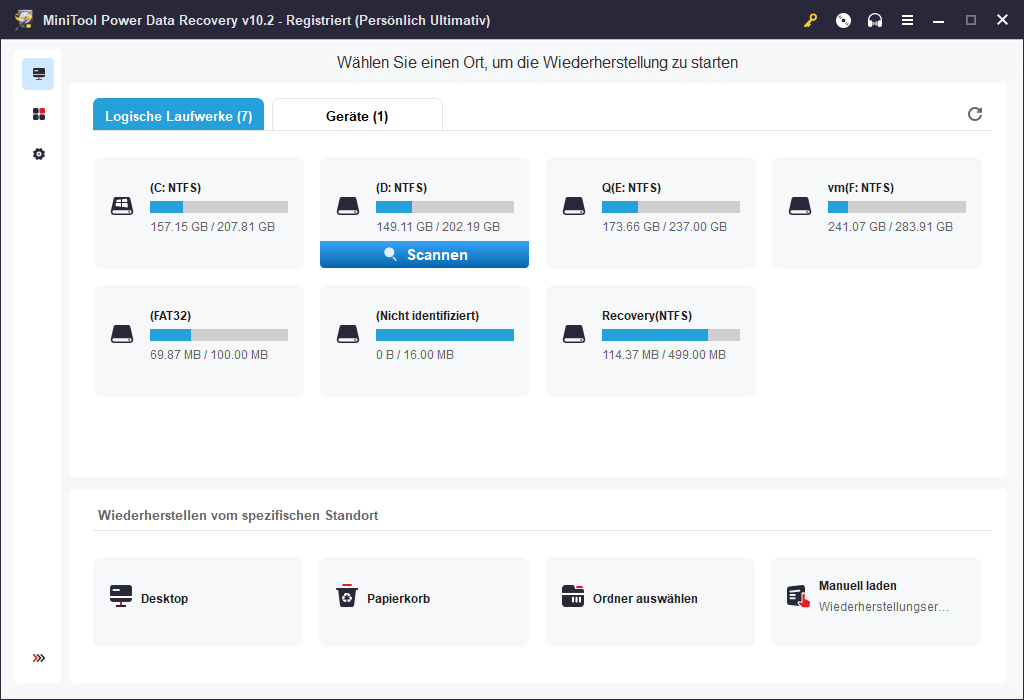Click the usage bar of D: NTFS
The image size is (1024, 700).
(445, 207)
